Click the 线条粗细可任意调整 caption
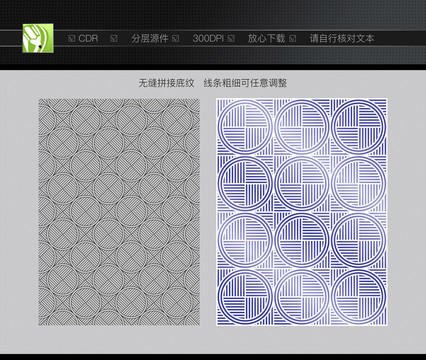 tap(245, 83)
